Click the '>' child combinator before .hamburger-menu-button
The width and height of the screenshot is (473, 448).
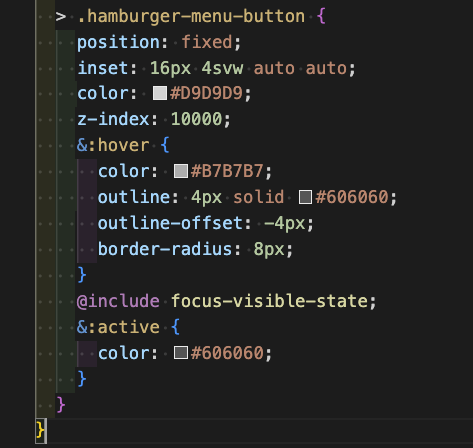[x=61, y=16]
